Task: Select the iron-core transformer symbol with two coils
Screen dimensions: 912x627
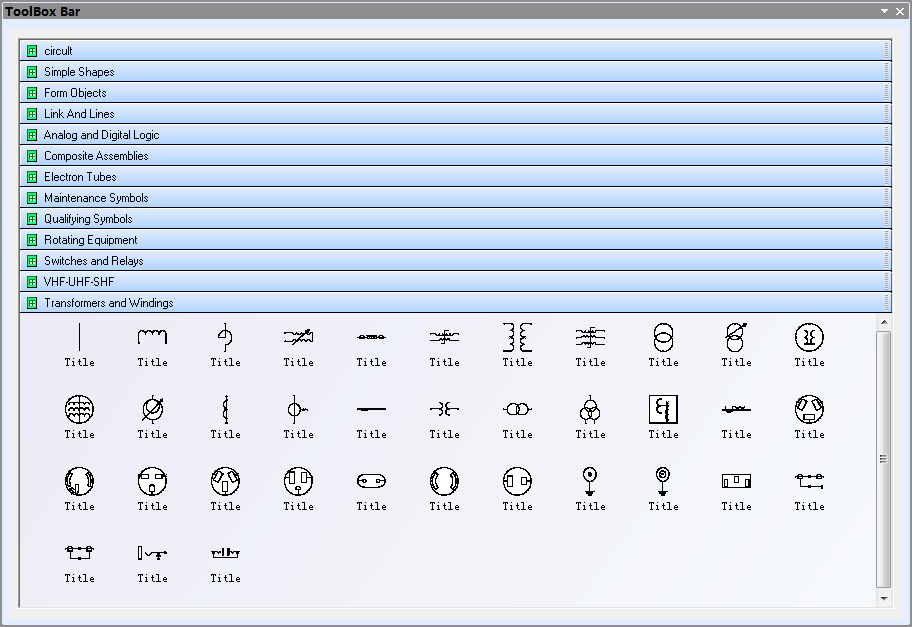Action: coord(517,338)
